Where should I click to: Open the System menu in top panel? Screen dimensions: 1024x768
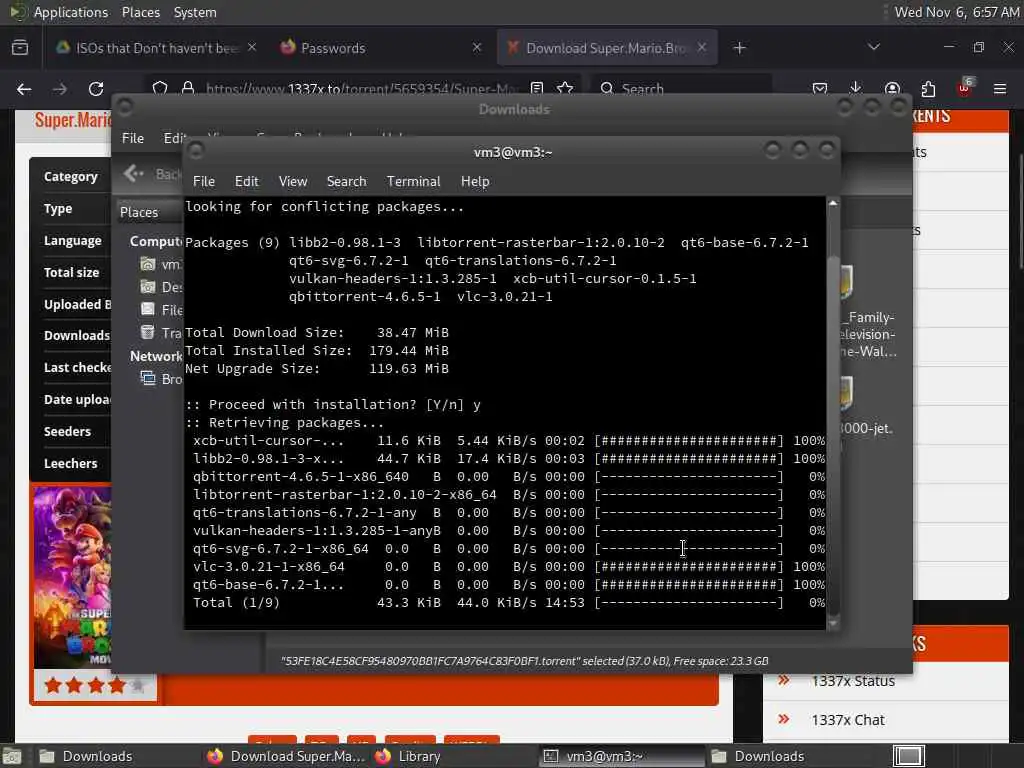pos(195,12)
